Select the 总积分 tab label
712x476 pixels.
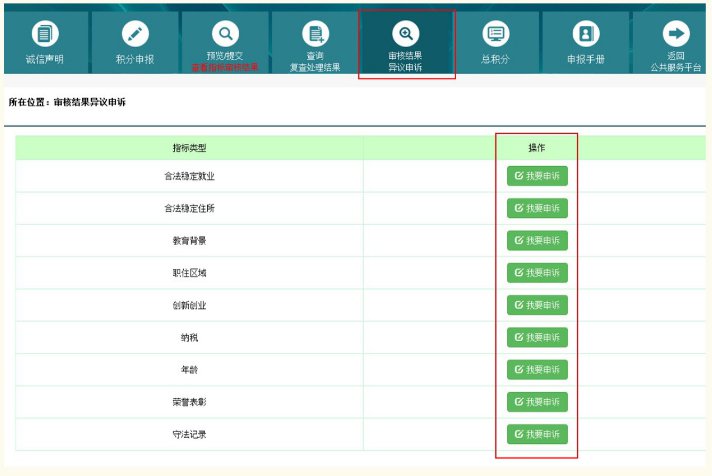[x=495, y=59]
